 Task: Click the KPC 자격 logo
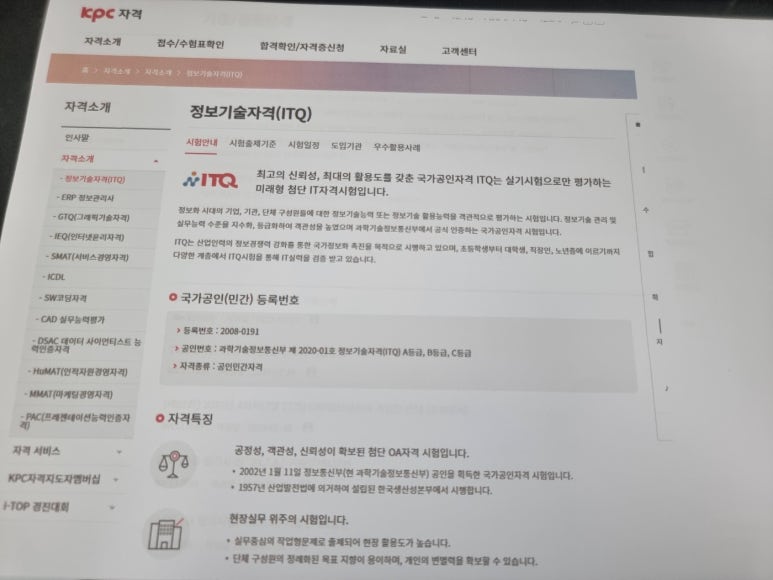pyautogui.click(x=111, y=13)
